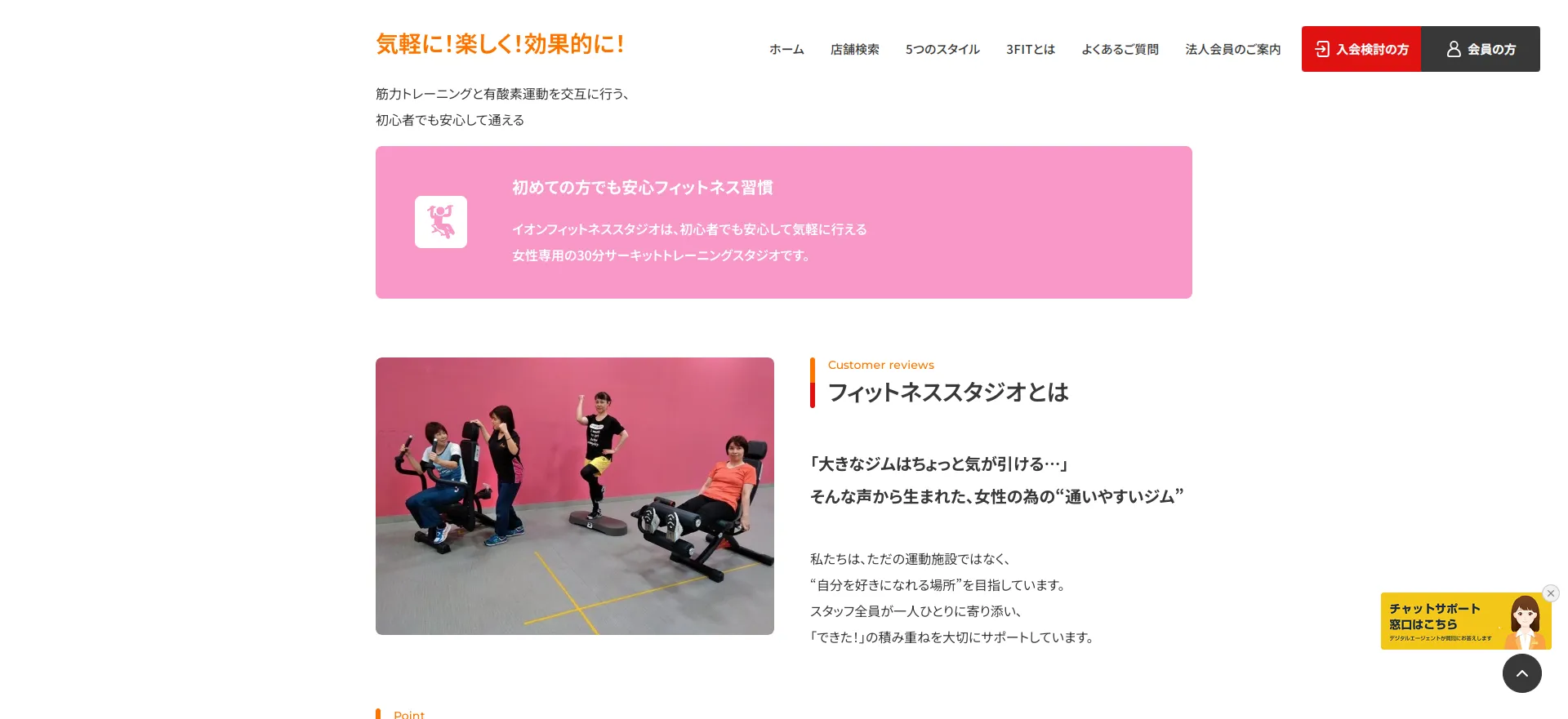Click the pink 初めての方でも安心フィットネス習慣 banner
1568x719 pixels.
[x=784, y=222]
